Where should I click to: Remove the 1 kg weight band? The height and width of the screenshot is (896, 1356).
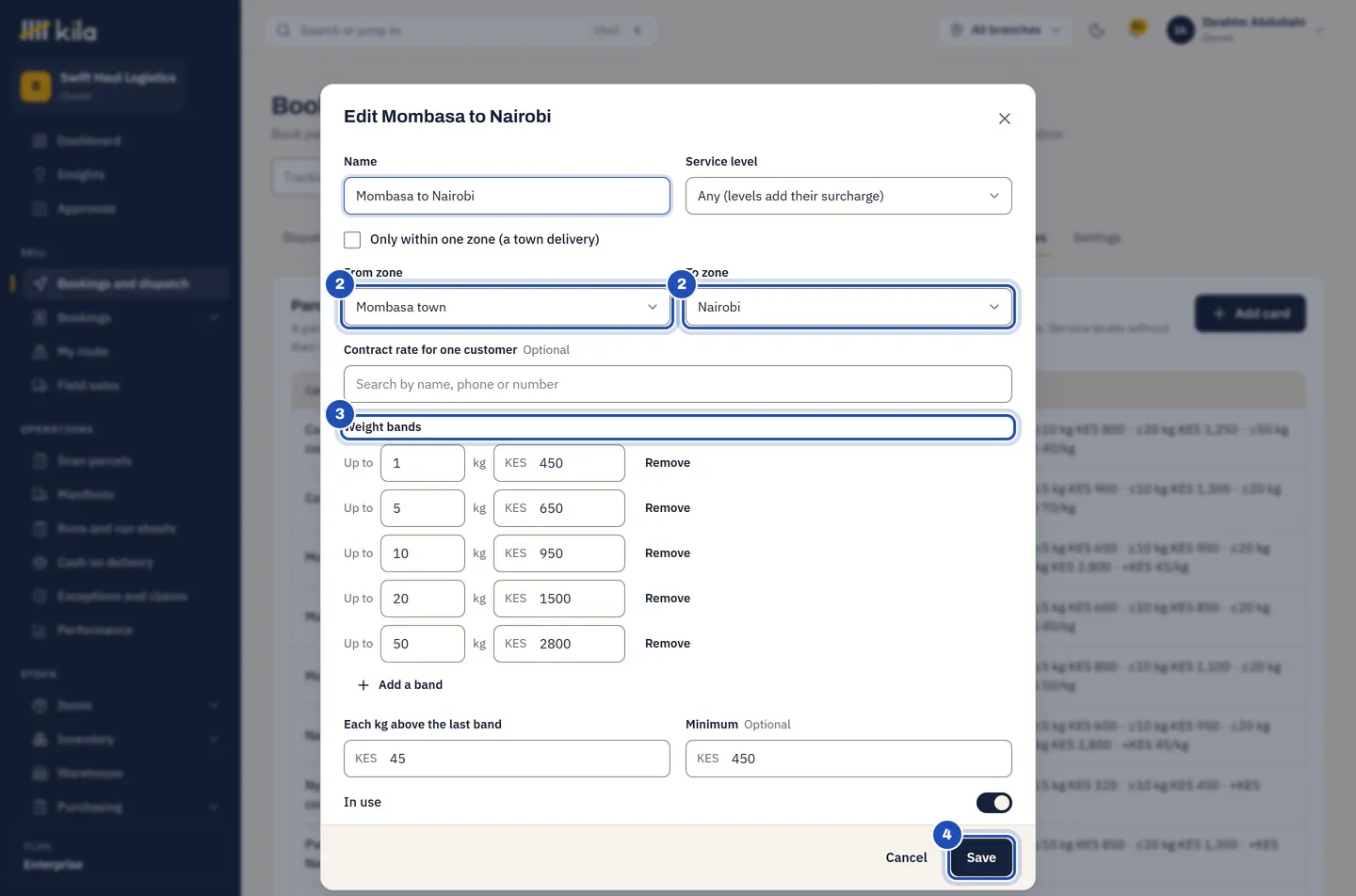pos(668,463)
